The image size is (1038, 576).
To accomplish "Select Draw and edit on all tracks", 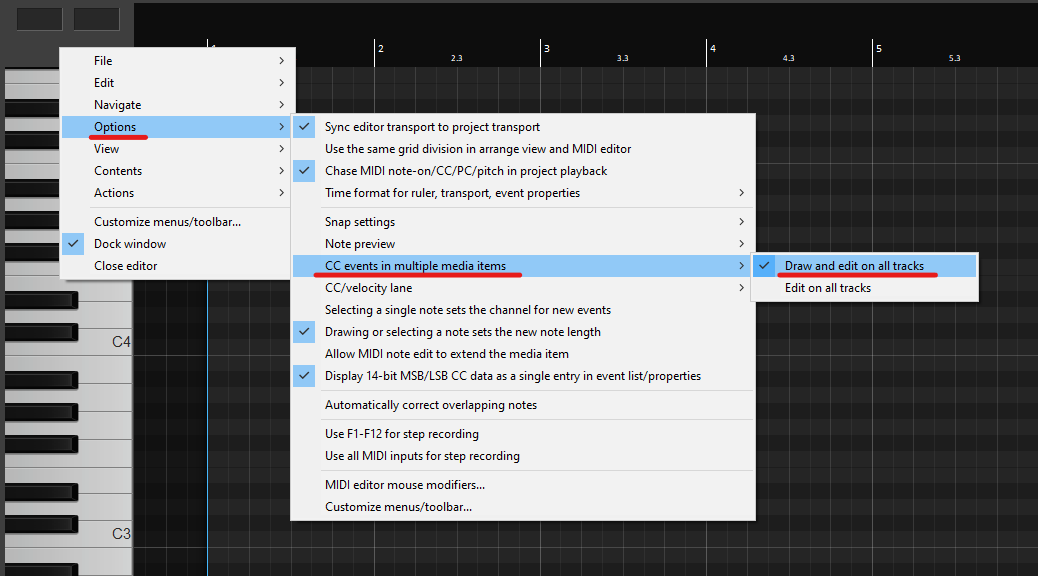I will [x=865, y=265].
